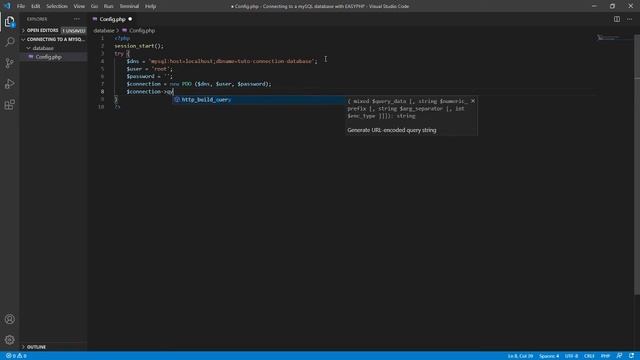Click Config.php in the breadcrumb

coord(142,31)
